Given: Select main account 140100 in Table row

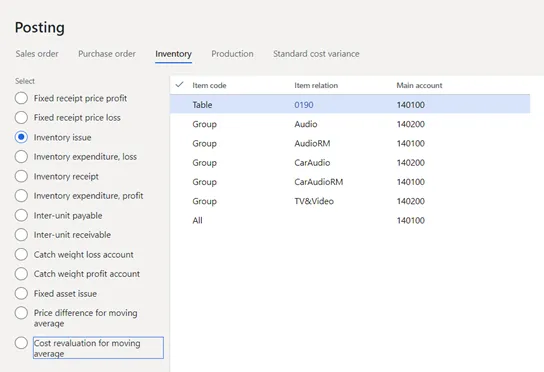Looking at the screenshot, I should [411, 105].
